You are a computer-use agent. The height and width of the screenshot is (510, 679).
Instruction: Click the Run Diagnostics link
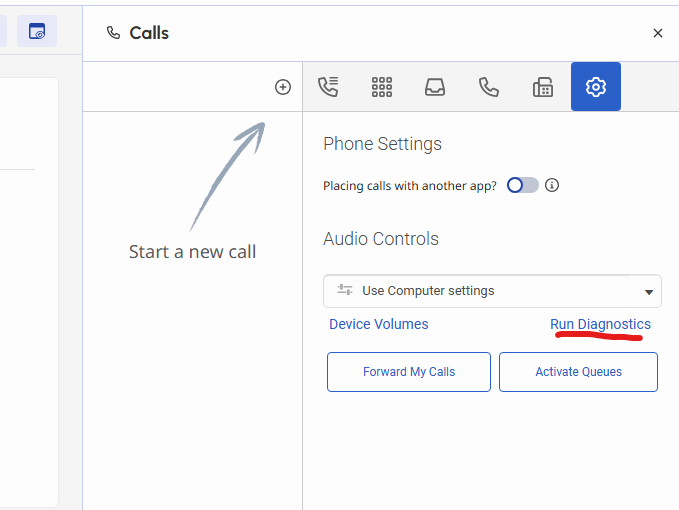point(600,324)
